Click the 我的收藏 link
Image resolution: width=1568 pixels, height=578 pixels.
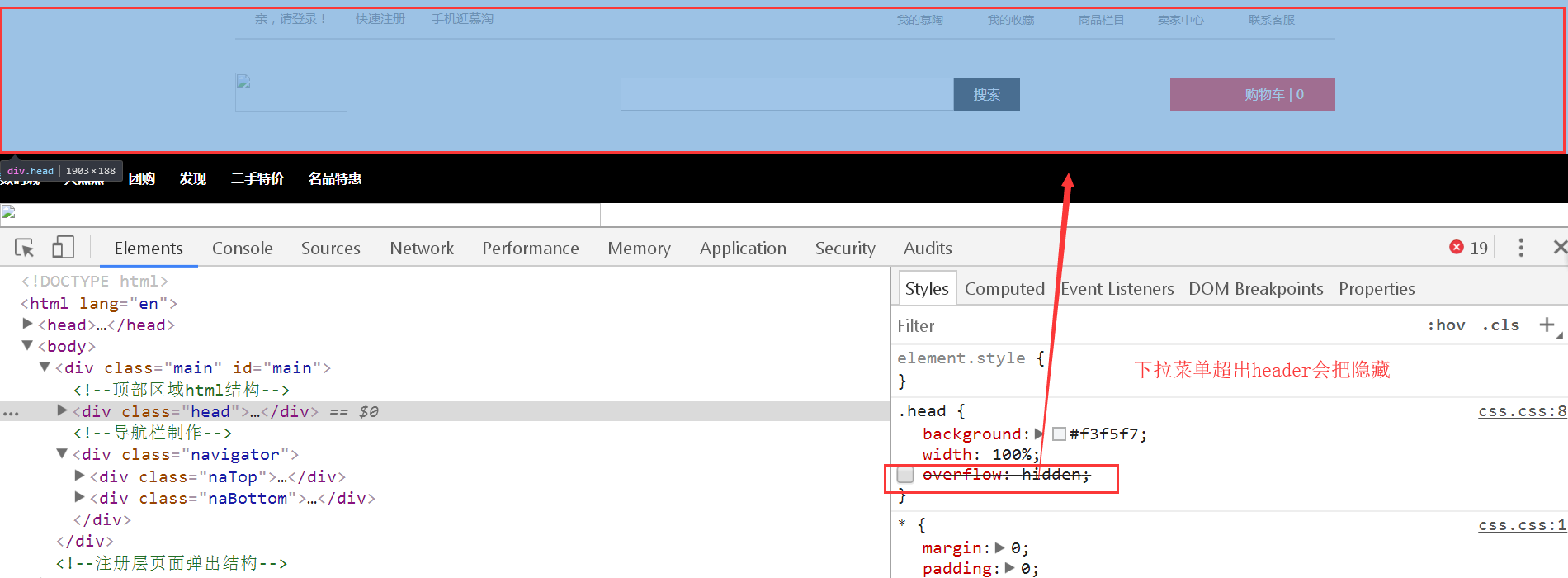pos(1011,20)
